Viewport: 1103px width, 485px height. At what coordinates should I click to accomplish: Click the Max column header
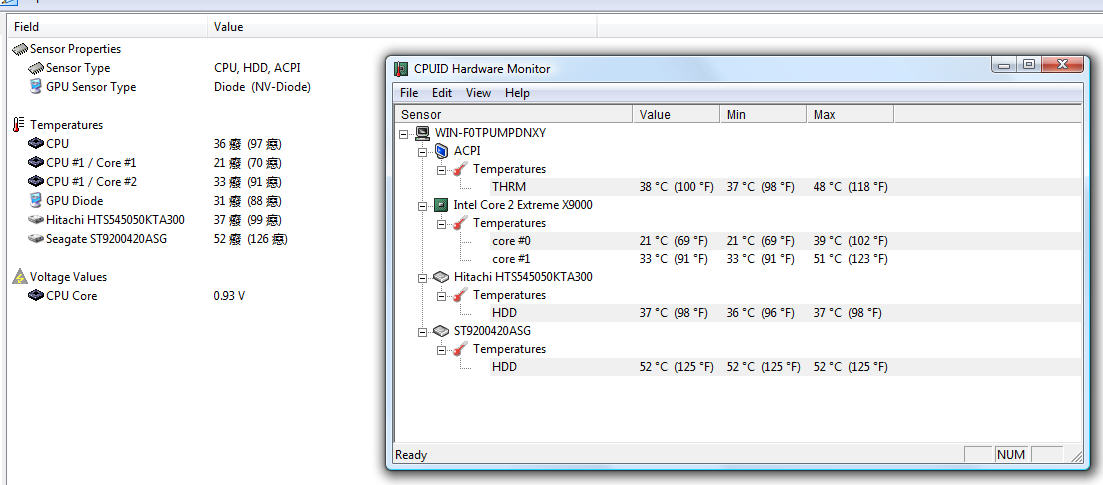(850, 114)
